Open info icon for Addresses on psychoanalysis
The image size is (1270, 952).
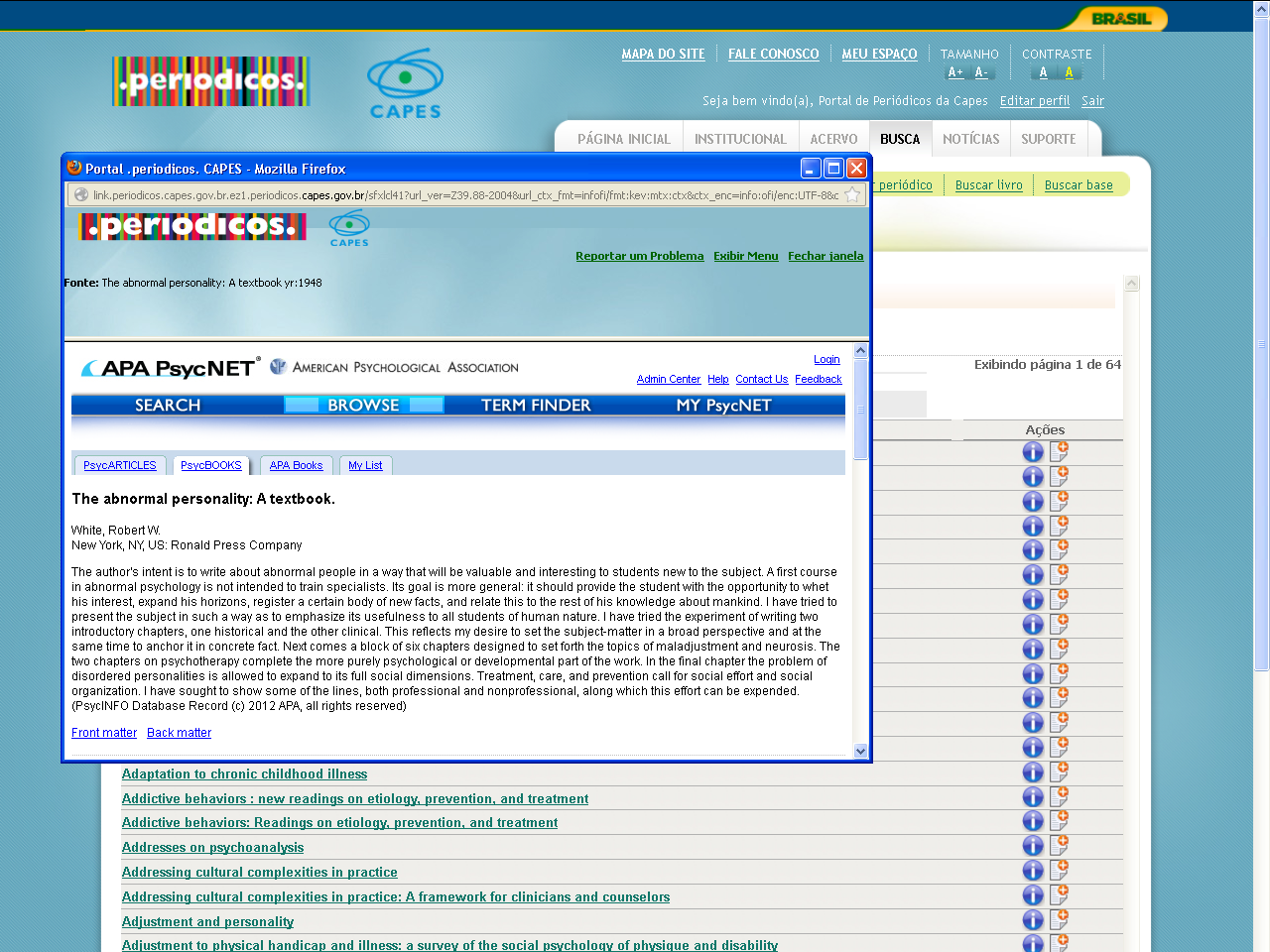click(x=1033, y=846)
